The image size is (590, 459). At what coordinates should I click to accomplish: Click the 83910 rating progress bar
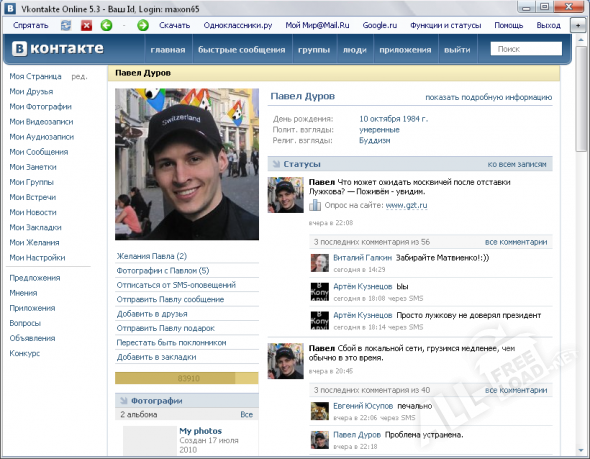click(187, 378)
